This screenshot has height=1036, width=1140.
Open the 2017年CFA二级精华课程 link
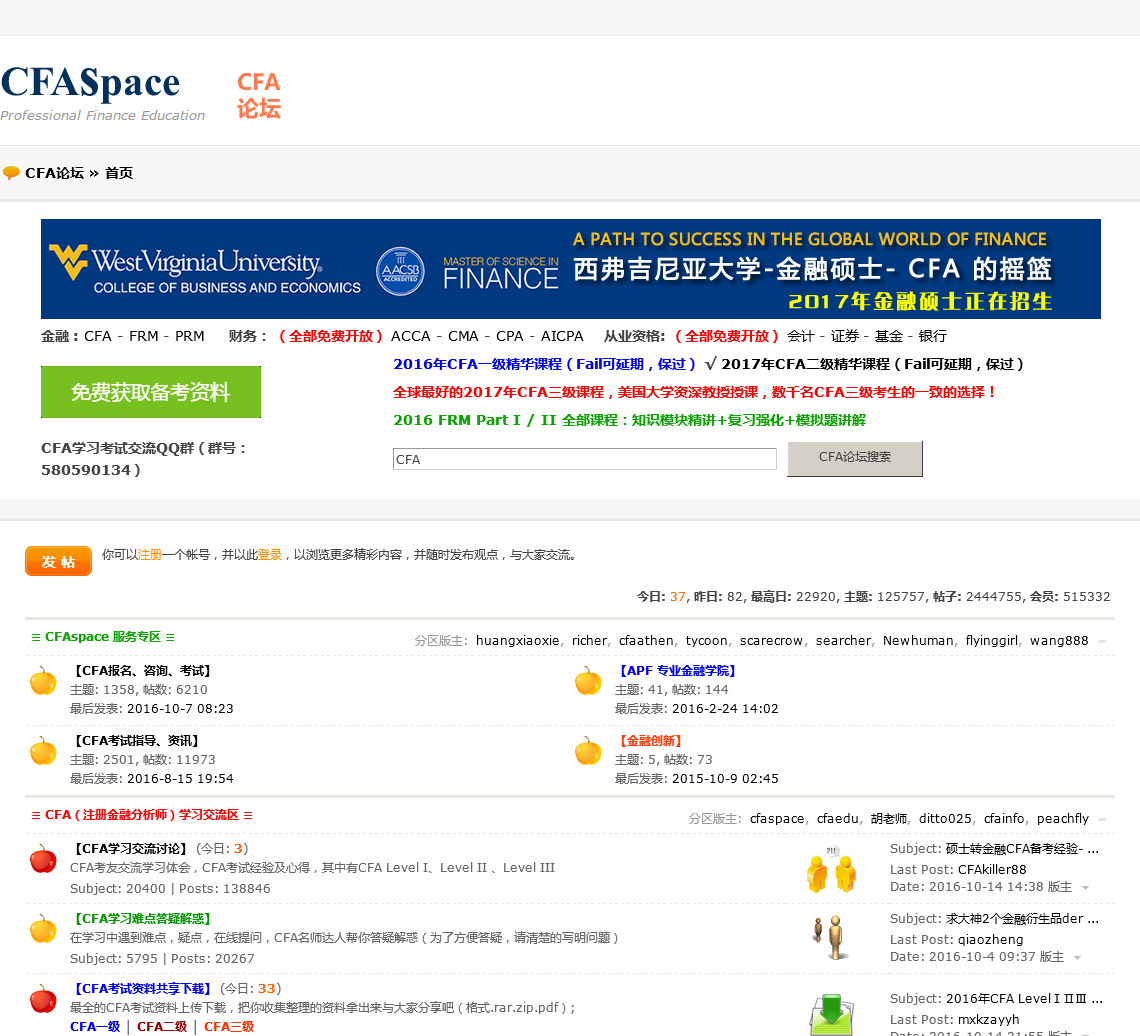coord(872,364)
